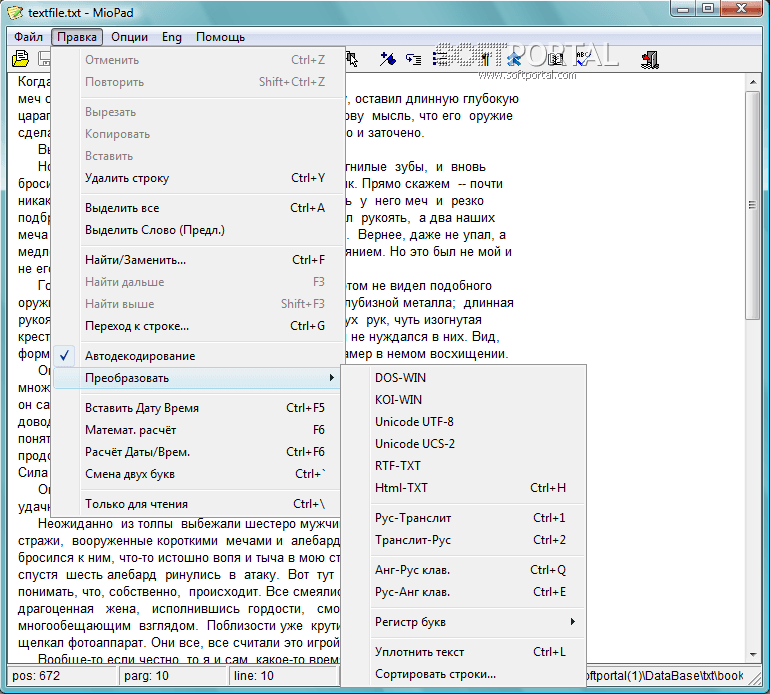Select Выделить Слово (Предл.) entry
This screenshot has width=770, height=694.
click(x=198, y=230)
